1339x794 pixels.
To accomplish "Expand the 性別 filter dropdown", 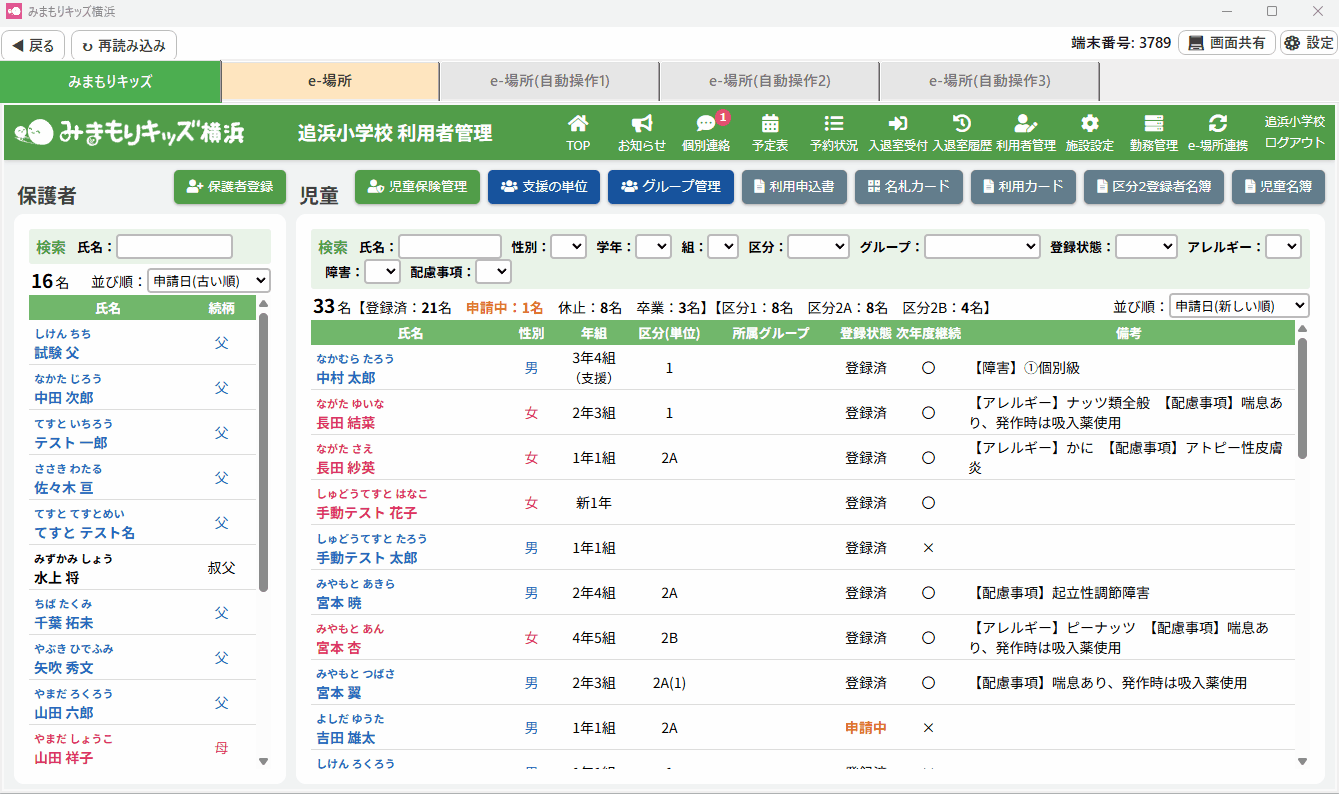I will 568,246.
